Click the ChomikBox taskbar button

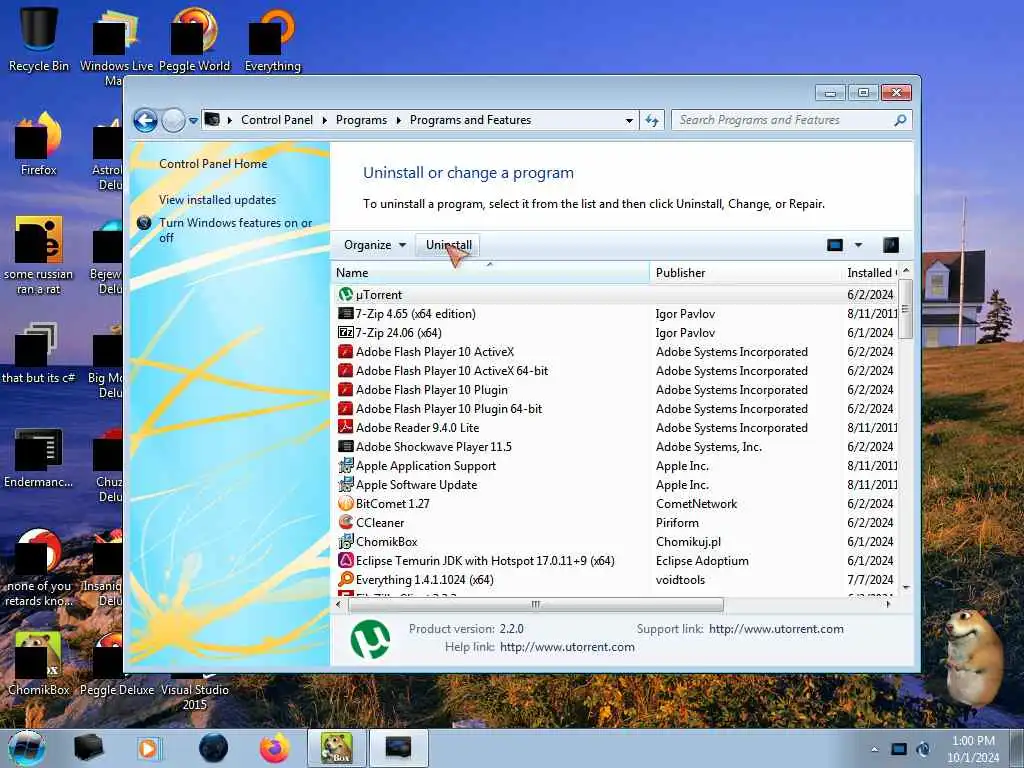pos(337,748)
